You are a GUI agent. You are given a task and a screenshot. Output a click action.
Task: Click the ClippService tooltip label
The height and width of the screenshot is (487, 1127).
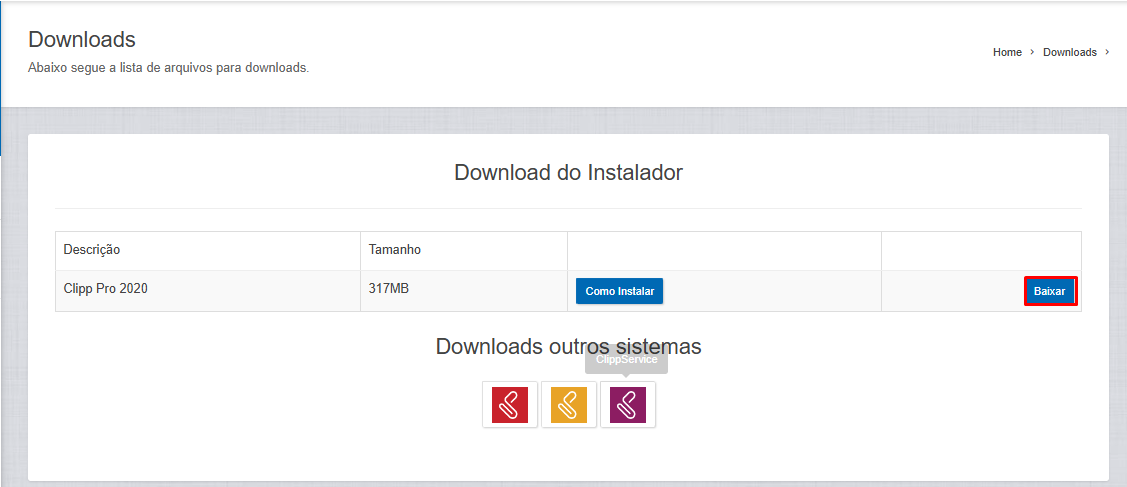click(x=626, y=360)
